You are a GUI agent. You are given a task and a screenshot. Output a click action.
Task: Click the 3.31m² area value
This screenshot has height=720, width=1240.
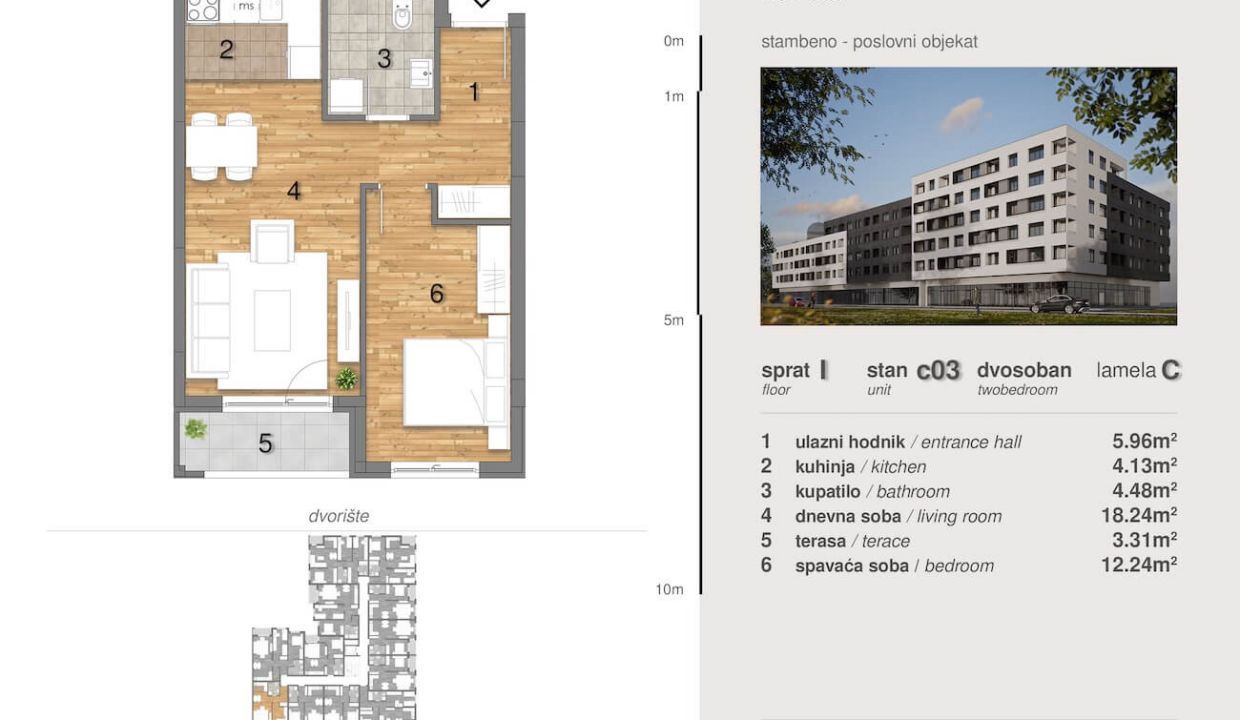[x=1144, y=540]
